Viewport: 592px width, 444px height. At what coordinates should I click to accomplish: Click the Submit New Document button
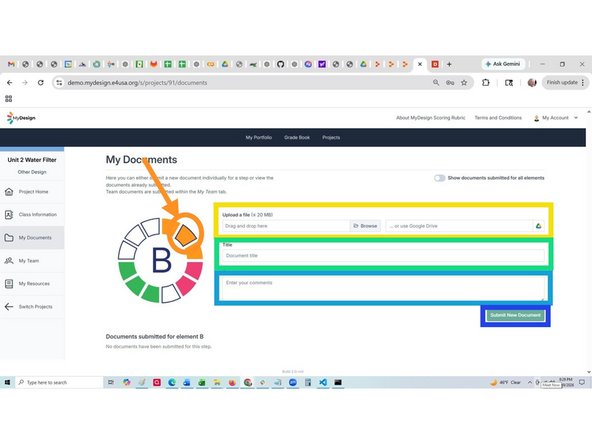515,315
